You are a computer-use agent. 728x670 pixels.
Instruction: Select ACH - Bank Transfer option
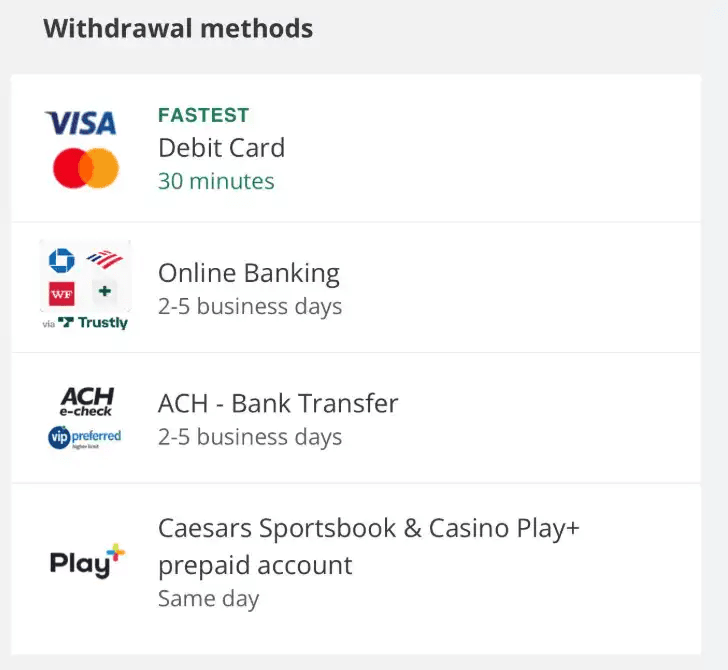point(356,418)
